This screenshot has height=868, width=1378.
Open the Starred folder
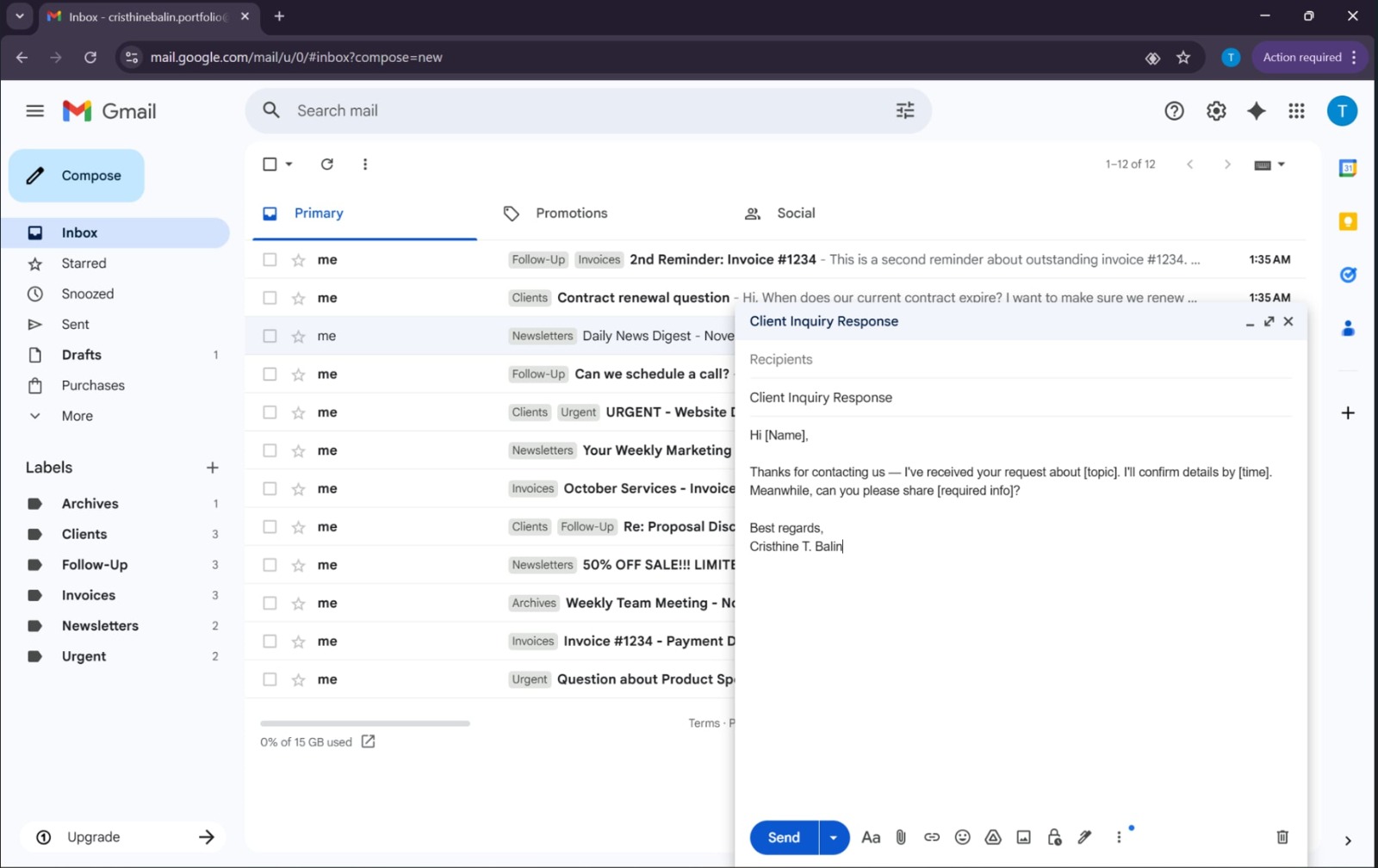(x=84, y=263)
